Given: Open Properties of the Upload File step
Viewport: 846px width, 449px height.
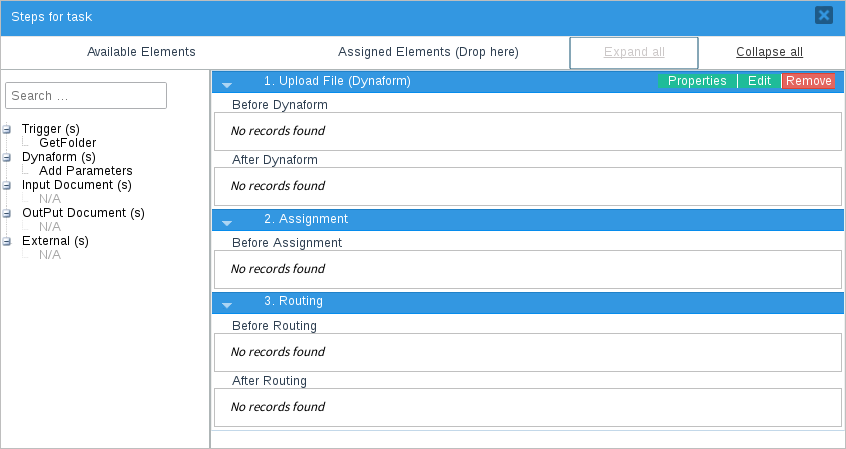Looking at the screenshot, I should [697, 81].
